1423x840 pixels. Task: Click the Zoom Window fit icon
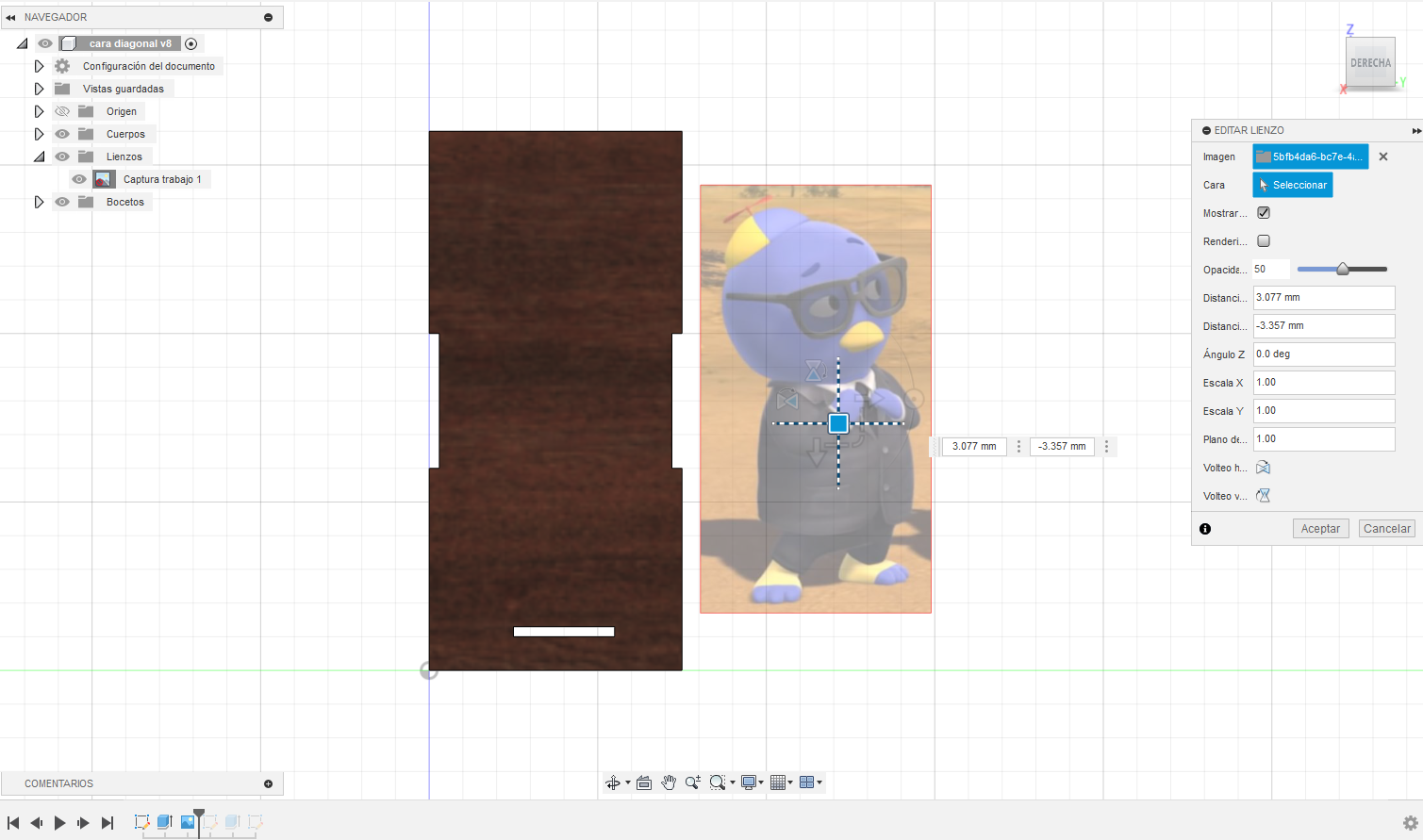point(718,782)
